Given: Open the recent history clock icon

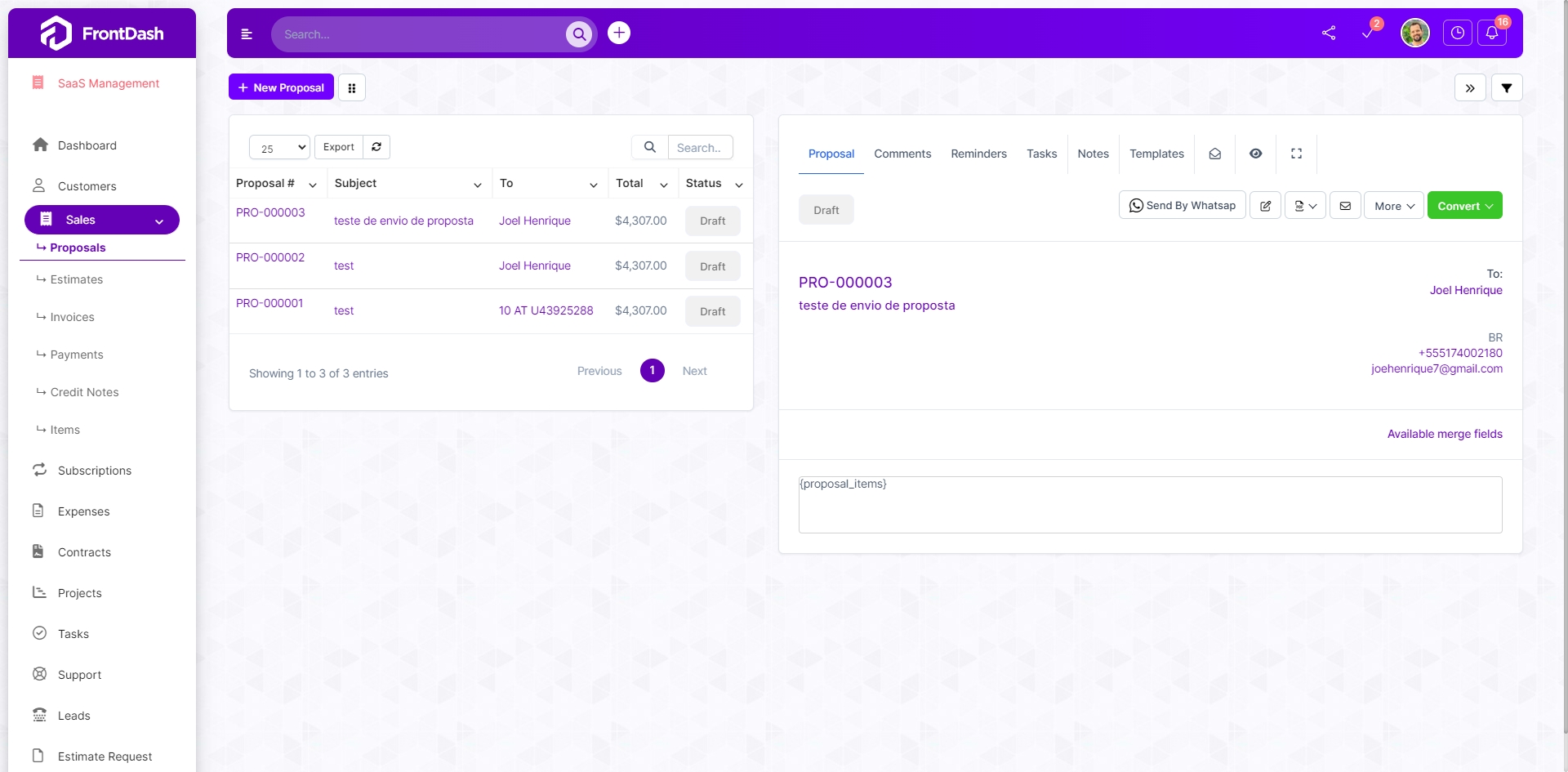Looking at the screenshot, I should (1458, 33).
